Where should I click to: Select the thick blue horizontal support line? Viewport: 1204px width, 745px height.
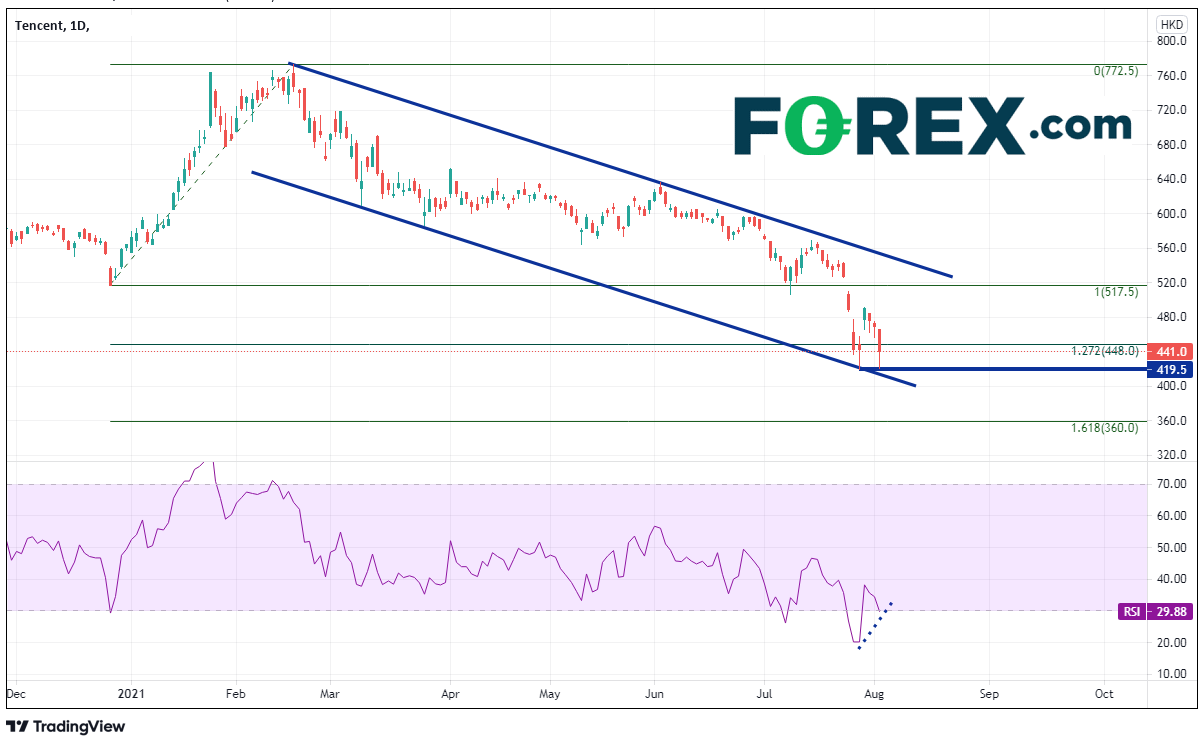point(1000,370)
